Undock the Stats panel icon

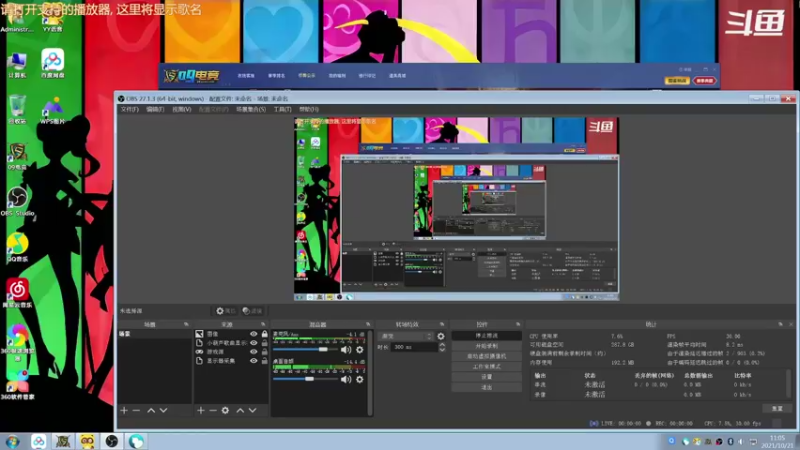click(780, 324)
